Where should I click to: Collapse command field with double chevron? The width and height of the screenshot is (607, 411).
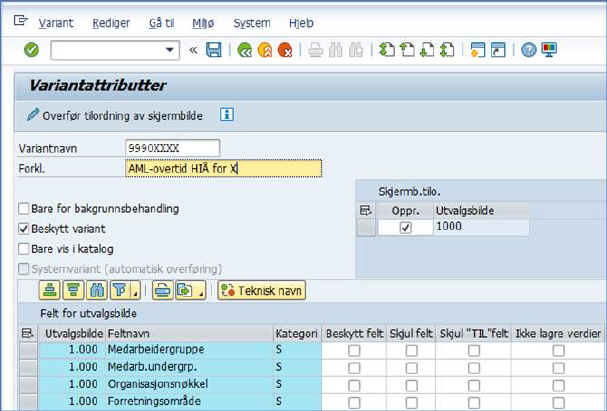pyautogui.click(x=193, y=50)
